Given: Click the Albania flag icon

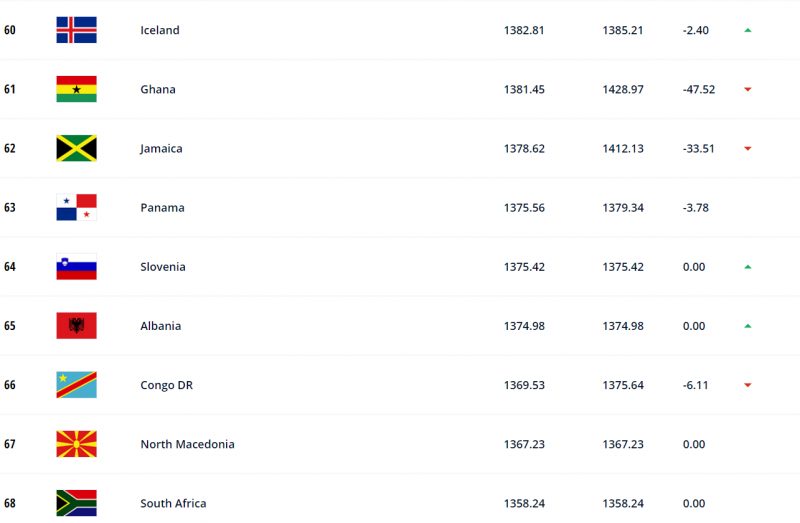Looking at the screenshot, I should 77,326.
